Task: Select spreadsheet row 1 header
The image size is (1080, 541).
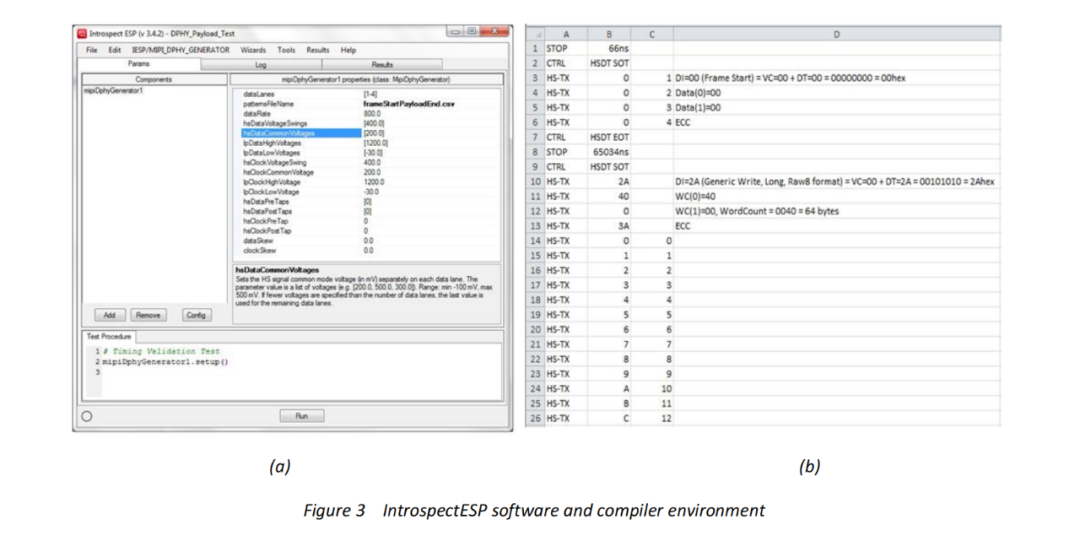Action: pyautogui.click(x=535, y=49)
